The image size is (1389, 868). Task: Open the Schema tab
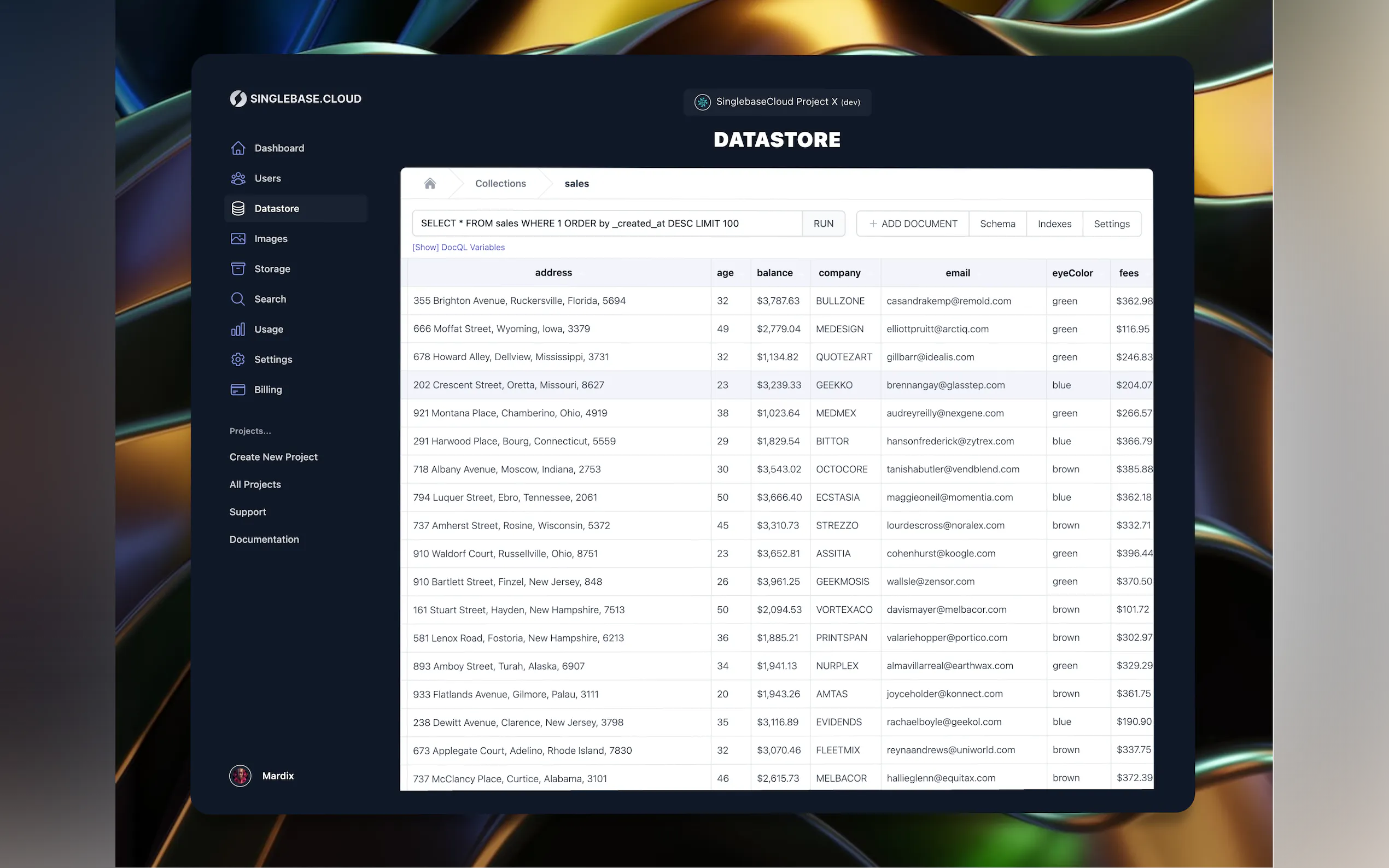997,224
